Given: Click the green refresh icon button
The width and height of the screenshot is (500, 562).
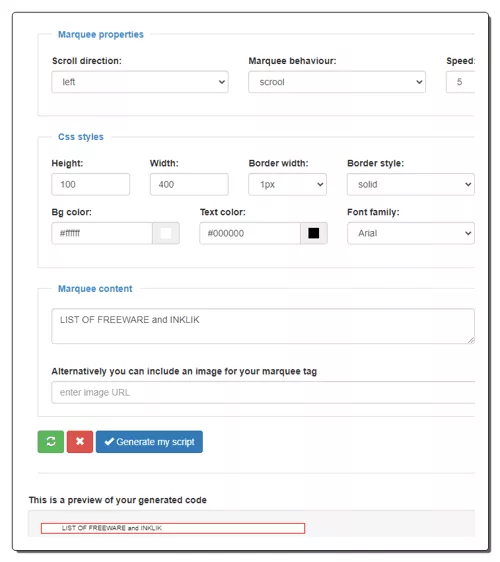Looking at the screenshot, I should pos(51,442).
